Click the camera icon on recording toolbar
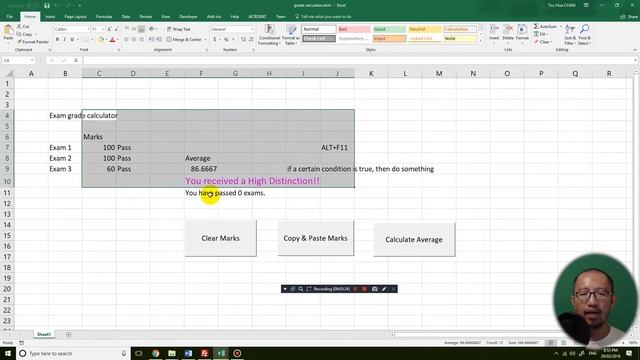The width and height of the screenshot is (640, 360). pos(374,289)
